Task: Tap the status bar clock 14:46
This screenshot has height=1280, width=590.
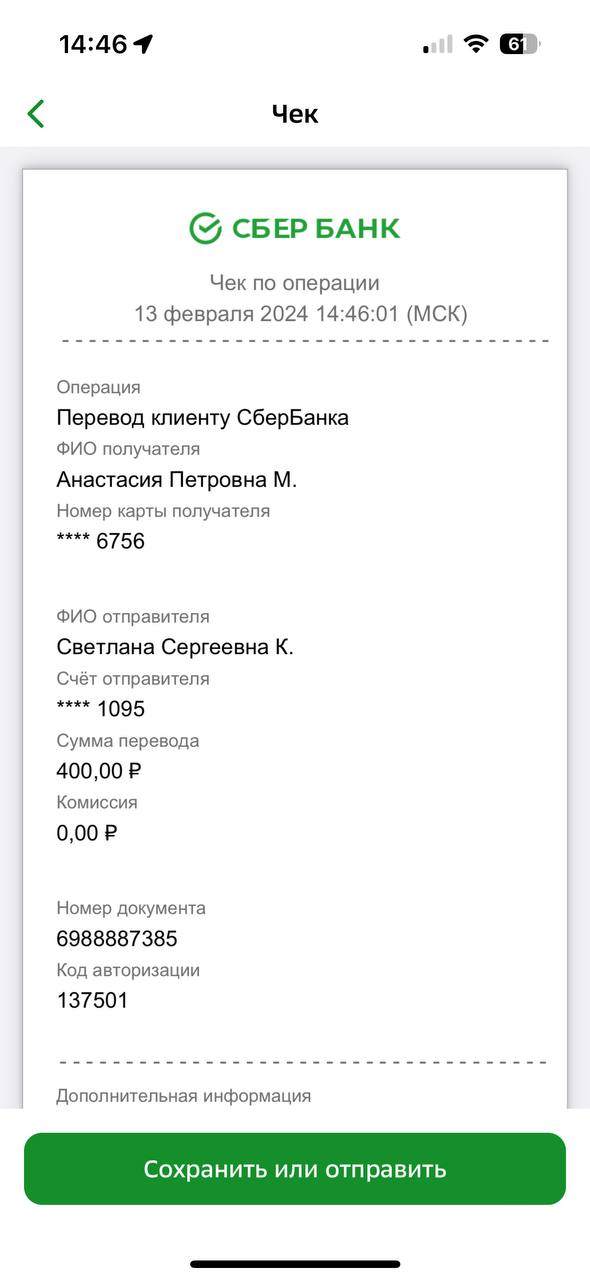Action: pyautogui.click(x=93, y=44)
